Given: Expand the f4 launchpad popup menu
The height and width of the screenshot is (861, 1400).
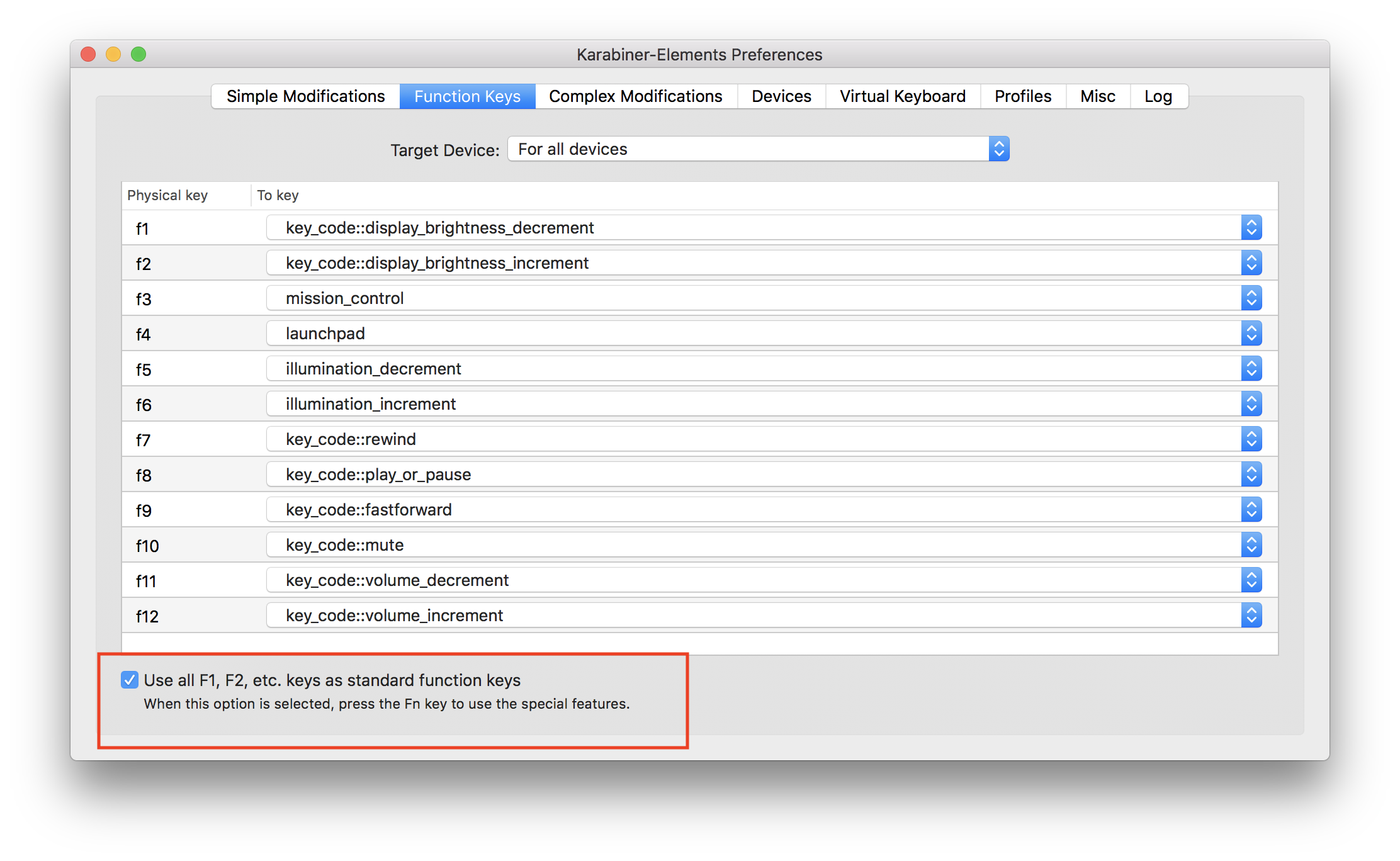Looking at the screenshot, I should click(763, 334).
